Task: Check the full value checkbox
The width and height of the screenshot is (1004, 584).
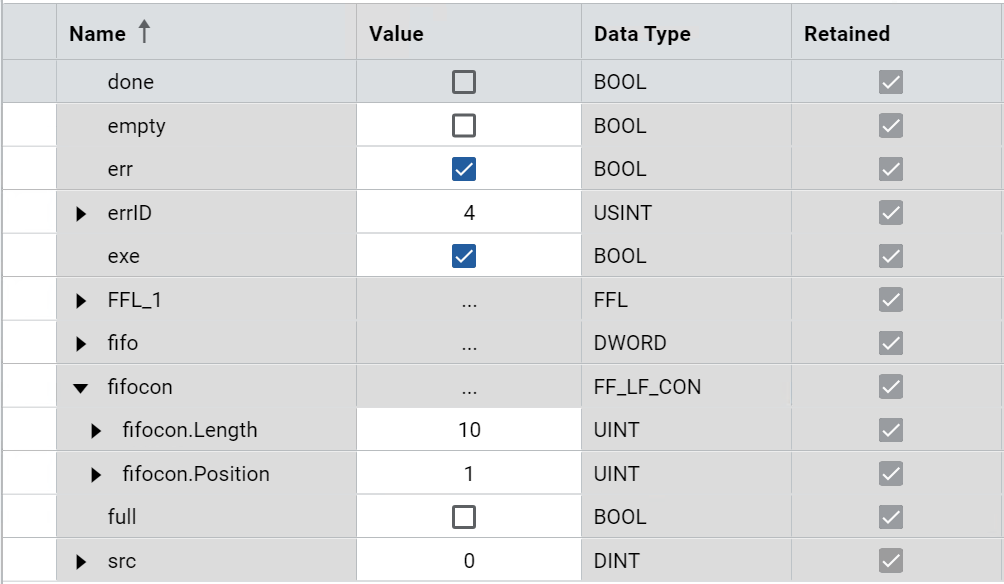Action: (x=464, y=517)
